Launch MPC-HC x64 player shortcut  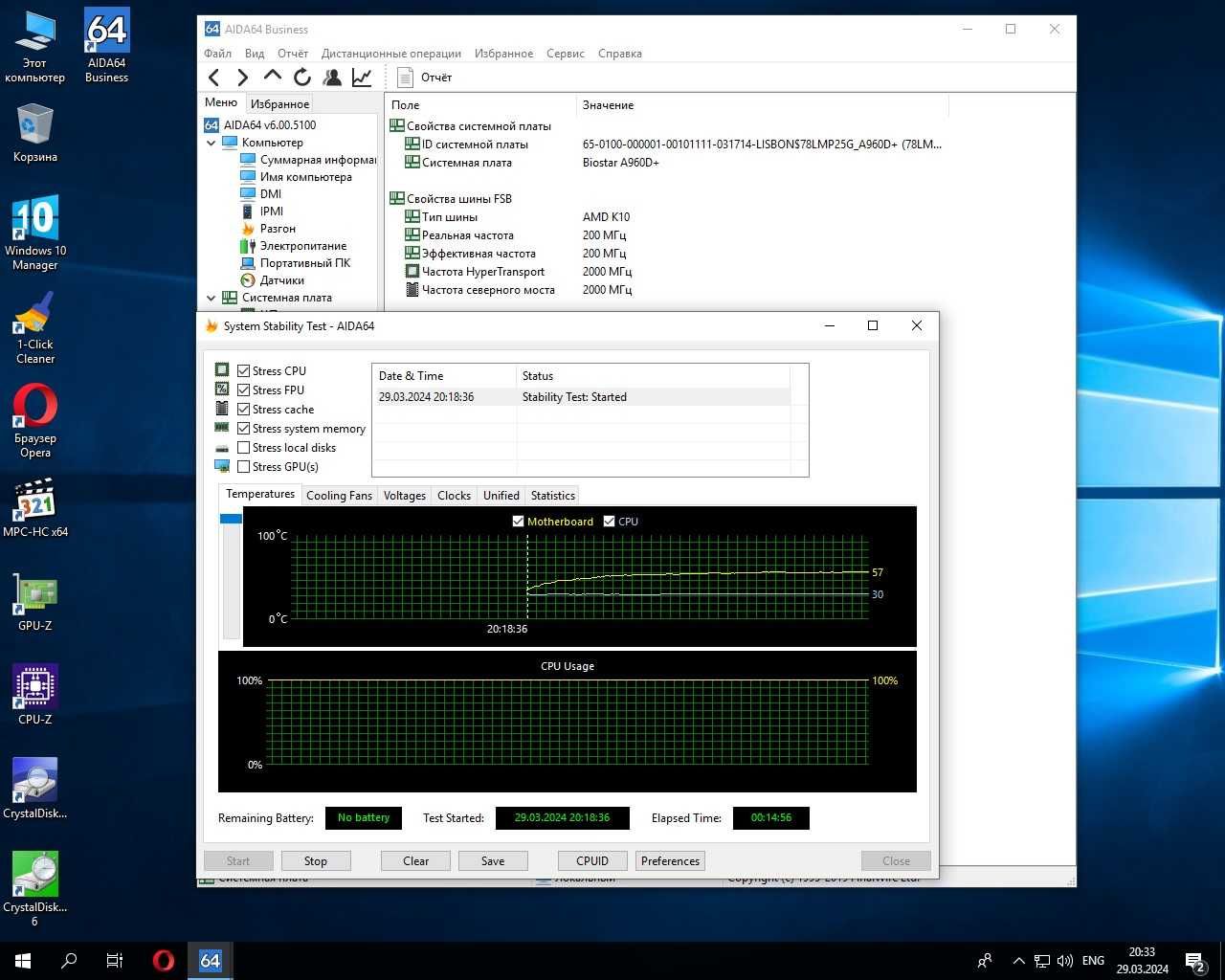(x=35, y=508)
